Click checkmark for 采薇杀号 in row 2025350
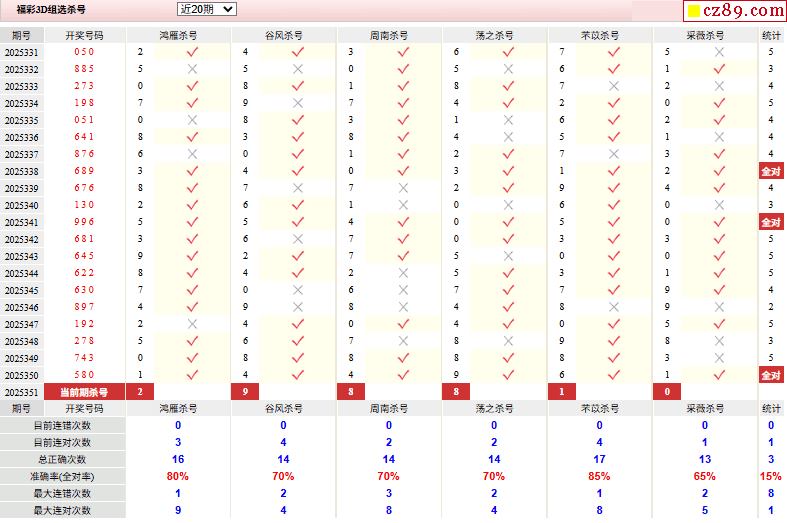 pyautogui.click(x=719, y=375)
